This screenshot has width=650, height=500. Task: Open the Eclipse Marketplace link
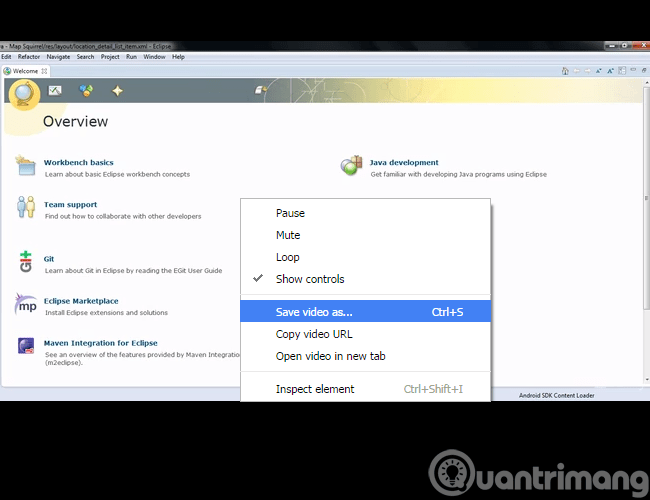pos(81,301)
